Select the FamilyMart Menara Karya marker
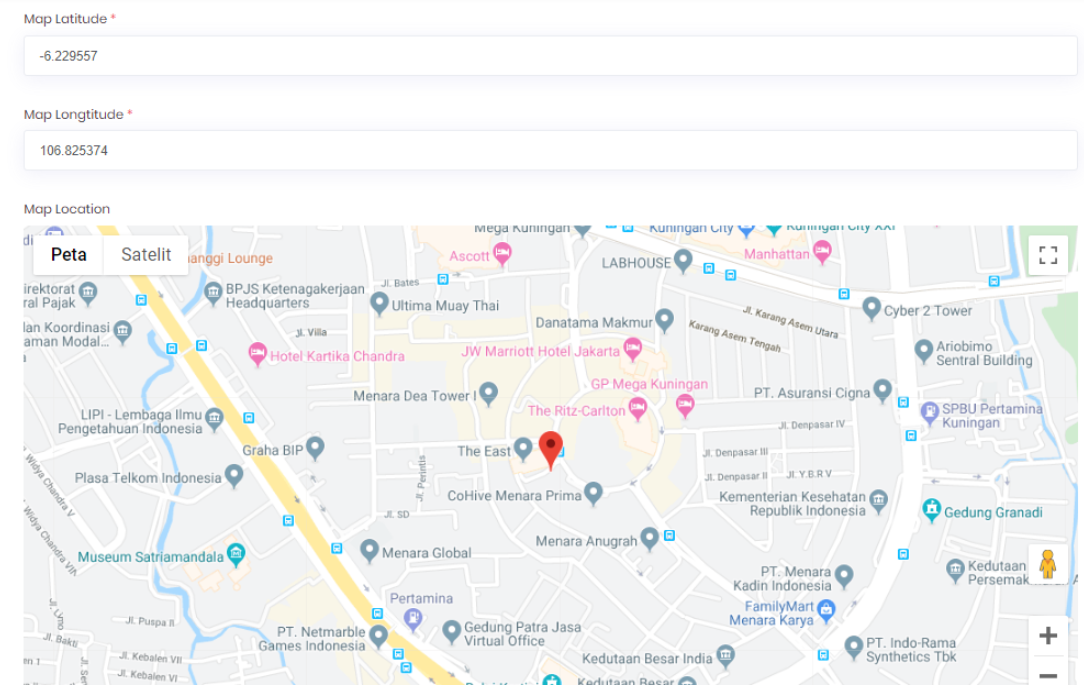The width and height of the screenshot is (1084, 685). [x=826, y=610]
